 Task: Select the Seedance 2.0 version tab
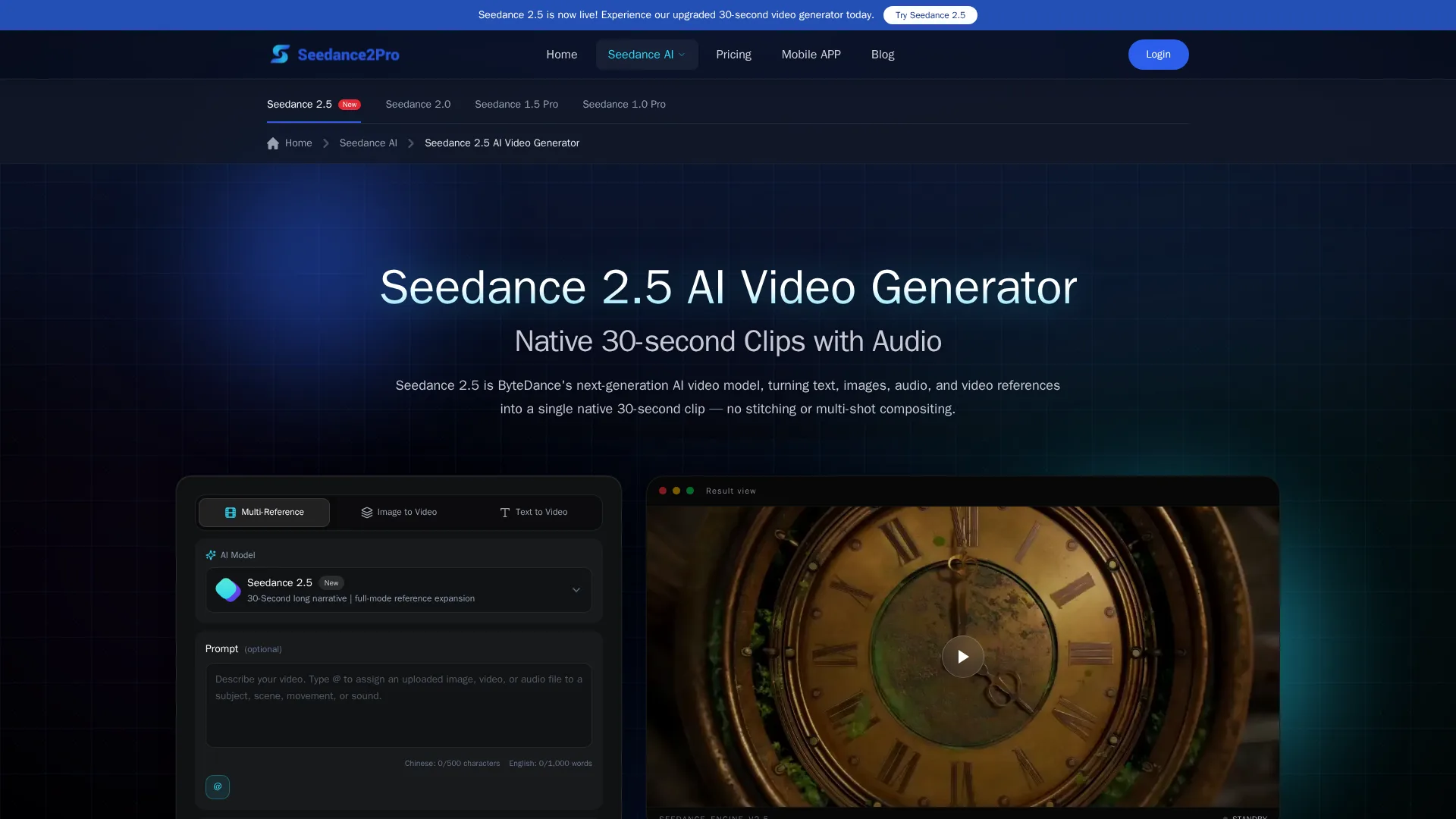pyautogui.click(x=418, y=105)
